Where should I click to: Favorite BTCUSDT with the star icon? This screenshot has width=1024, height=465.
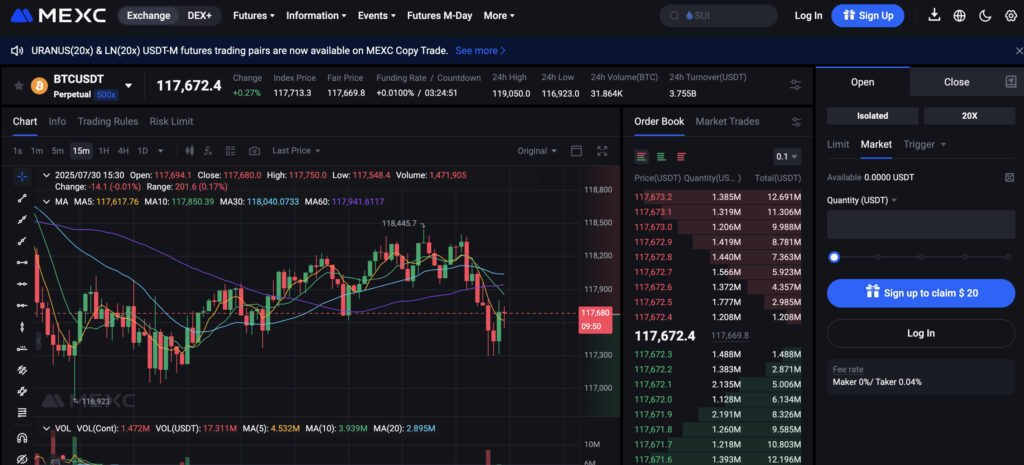tap(19, 86)
